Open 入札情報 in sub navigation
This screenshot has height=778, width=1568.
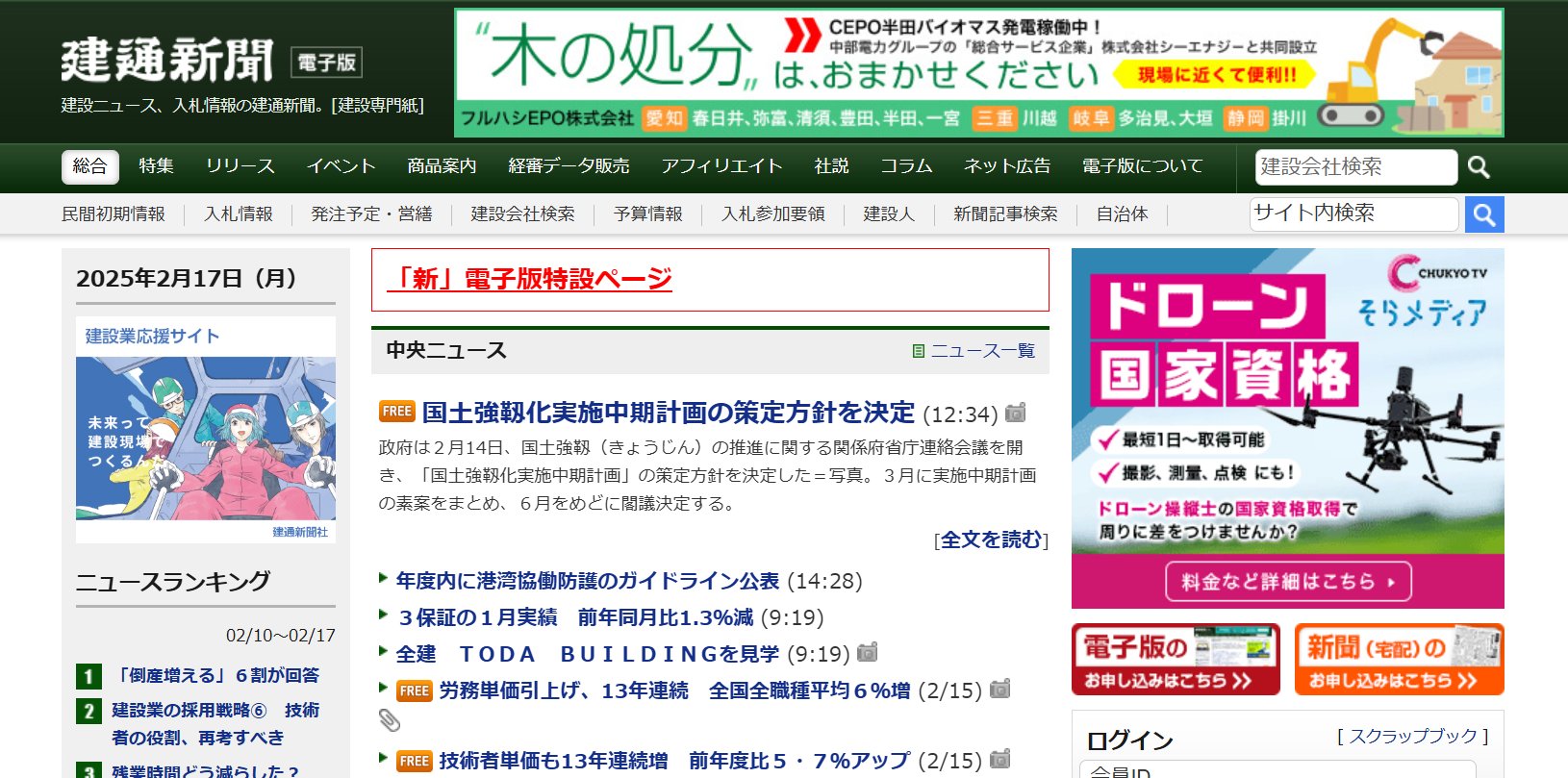(239, 214)
